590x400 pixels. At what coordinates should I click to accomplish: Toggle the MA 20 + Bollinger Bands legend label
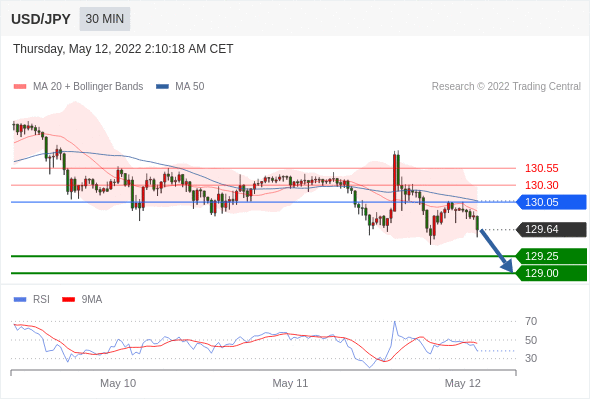click(88, 87)
